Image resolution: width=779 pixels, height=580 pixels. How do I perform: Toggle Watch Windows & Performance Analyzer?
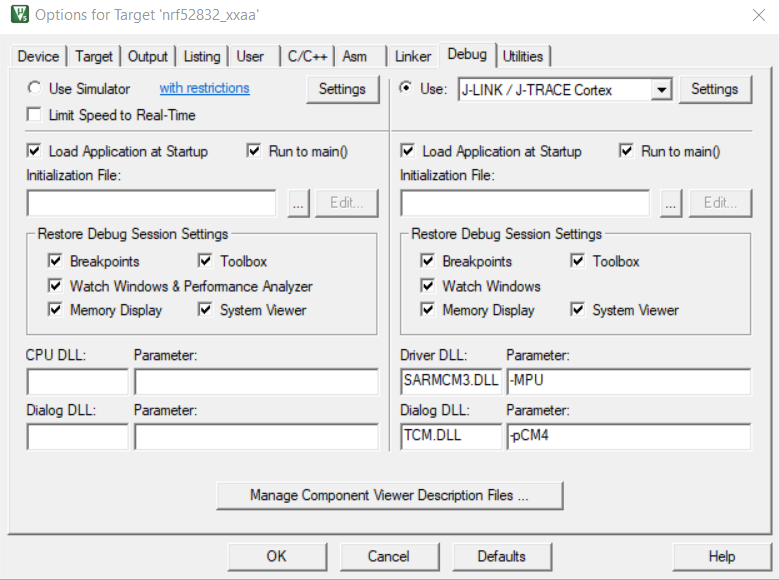pos(55,285)
